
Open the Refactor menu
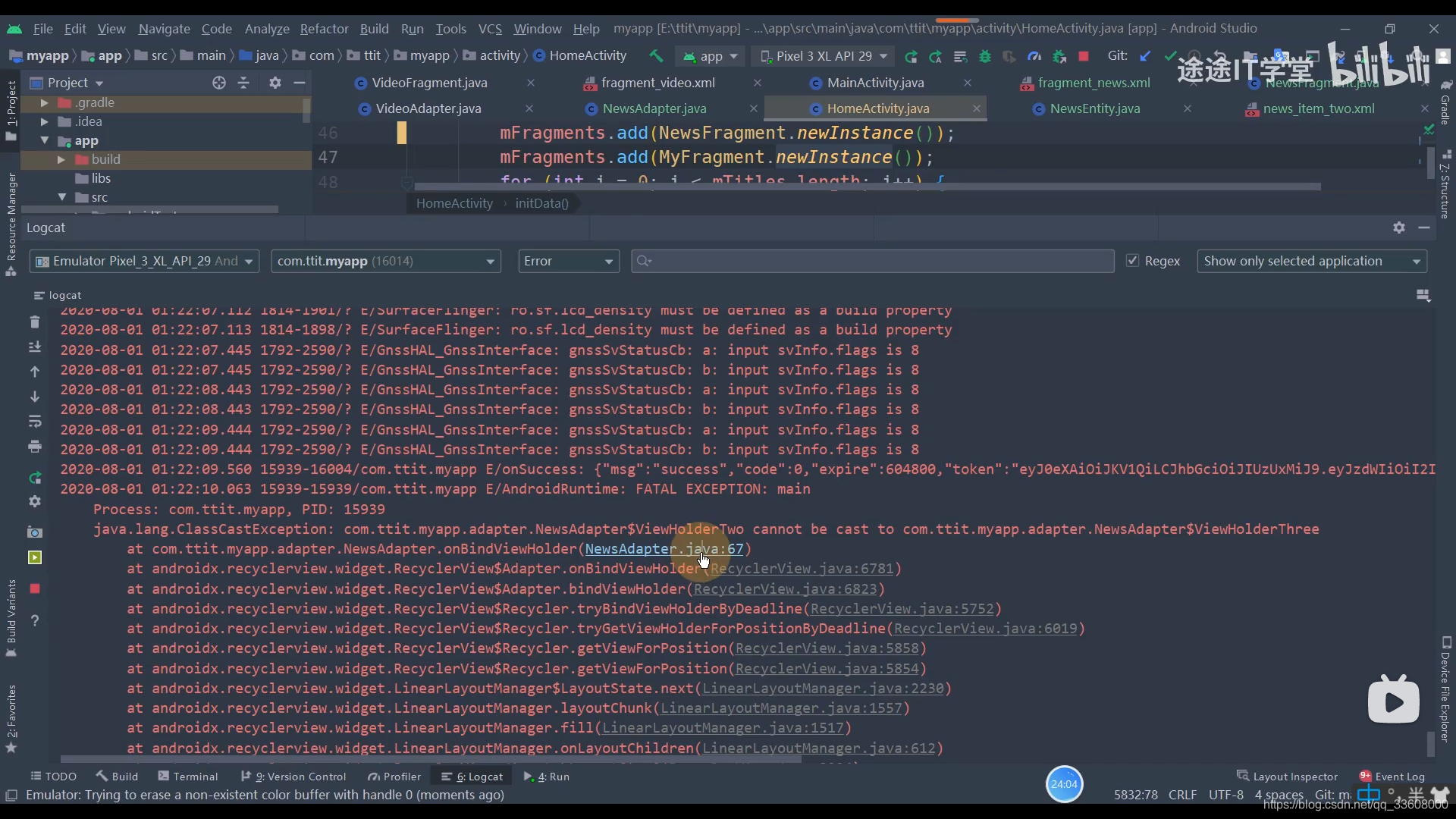[324, 29]
